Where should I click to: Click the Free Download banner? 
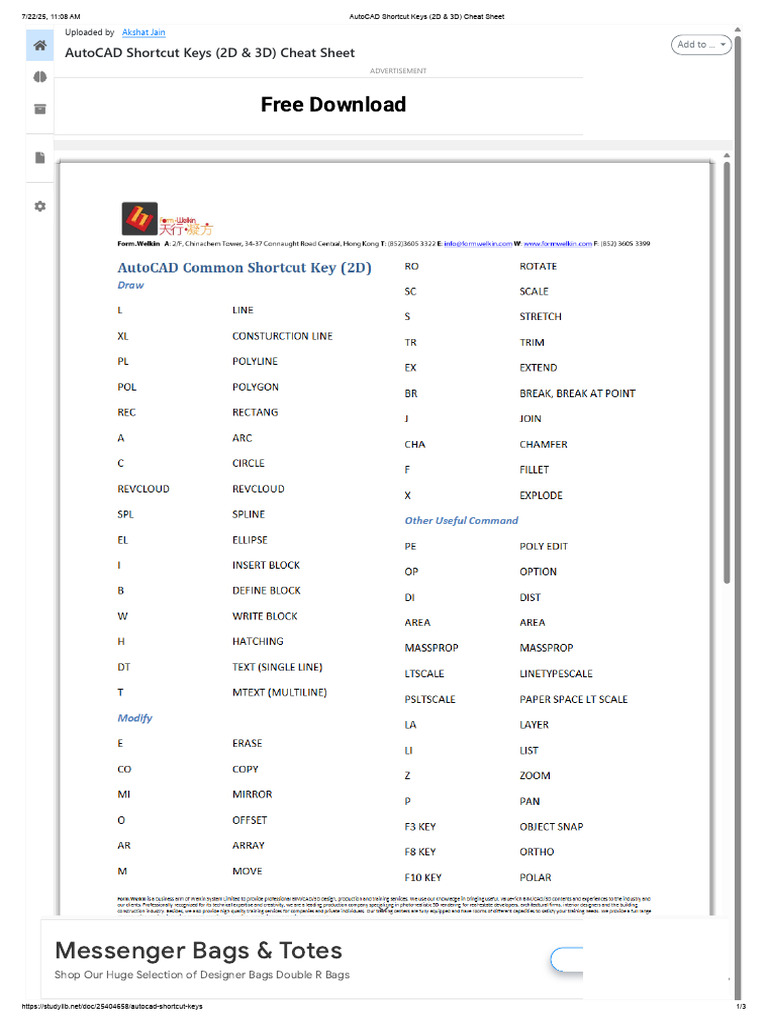(333, 104)
